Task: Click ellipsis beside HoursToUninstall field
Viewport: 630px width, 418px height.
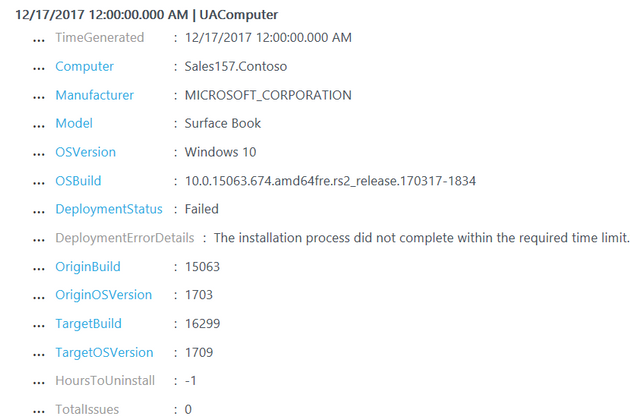Action: 39,384
